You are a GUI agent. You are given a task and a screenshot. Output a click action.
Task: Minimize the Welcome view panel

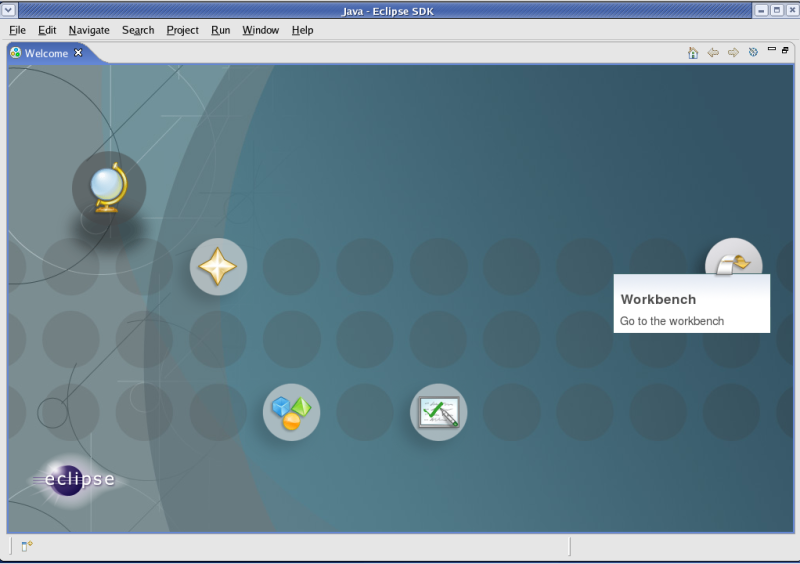tap(772, 49)
